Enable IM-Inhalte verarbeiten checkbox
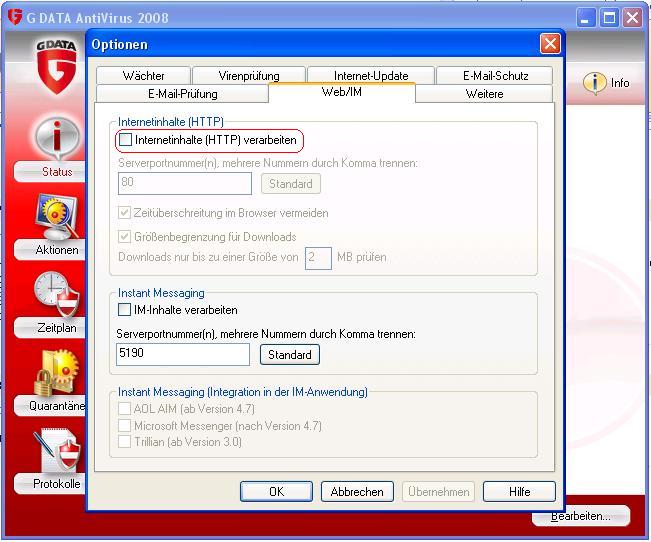The width and height of the screenshot is (651, 542). pos(124,310)
